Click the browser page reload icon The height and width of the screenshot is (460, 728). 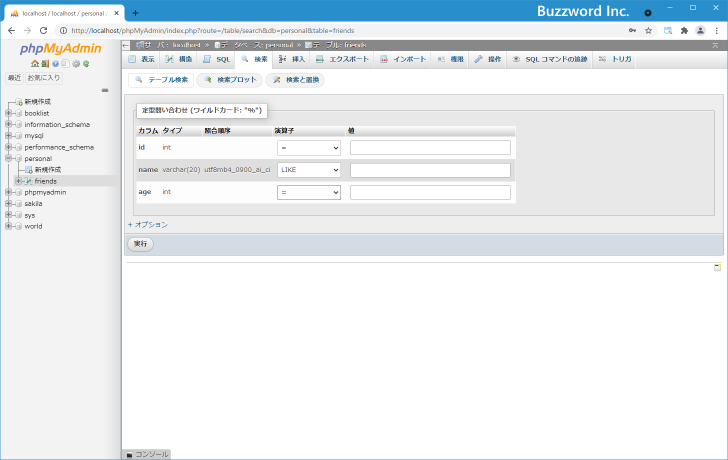42,30
